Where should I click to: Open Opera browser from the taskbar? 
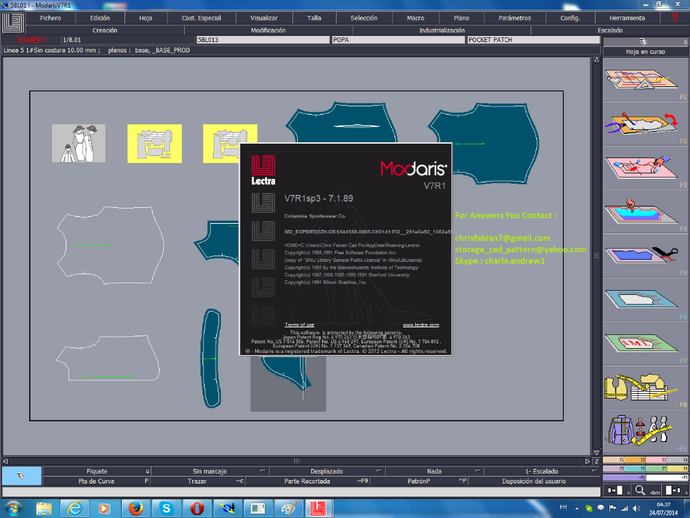[197, 509]
